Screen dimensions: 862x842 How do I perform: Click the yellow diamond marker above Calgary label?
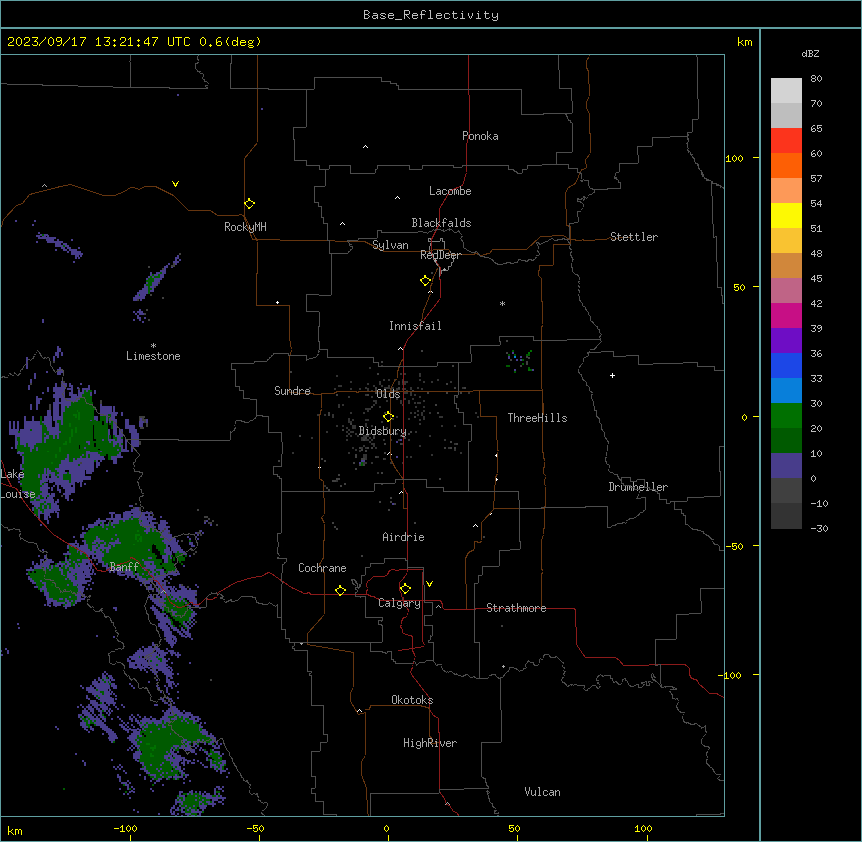(x=405, y=589)
